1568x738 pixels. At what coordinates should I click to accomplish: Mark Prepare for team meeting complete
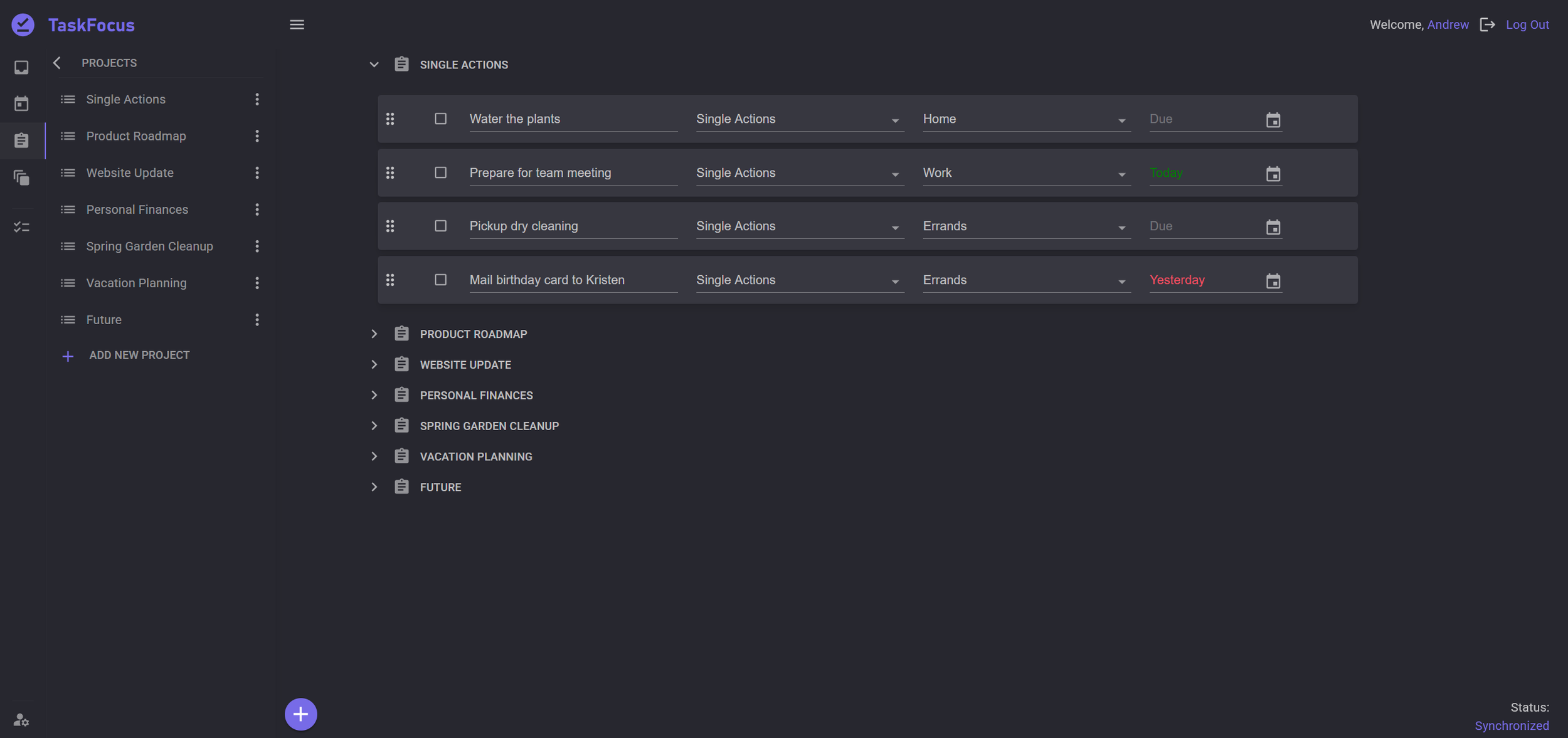(x=440, y=172)
